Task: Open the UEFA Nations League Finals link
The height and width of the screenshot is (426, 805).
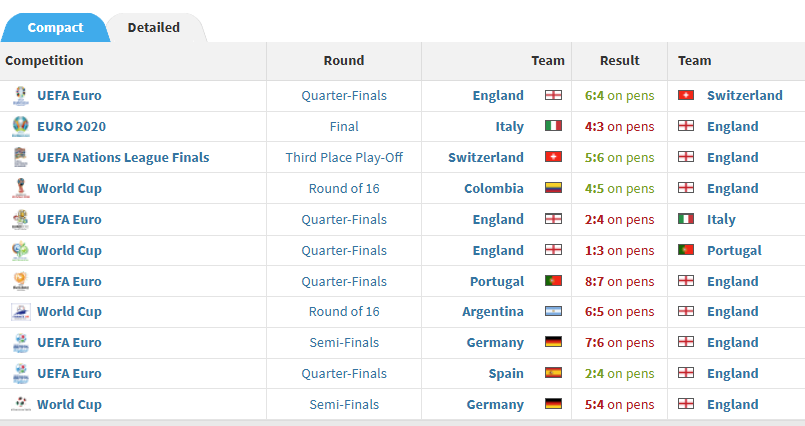Action: [123, 158]
